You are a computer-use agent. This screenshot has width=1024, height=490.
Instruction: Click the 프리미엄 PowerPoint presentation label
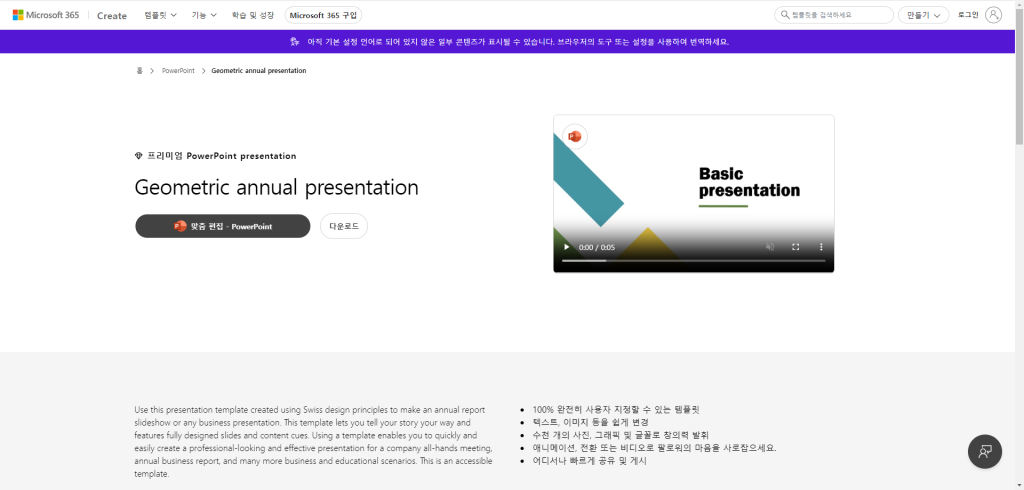221,156
